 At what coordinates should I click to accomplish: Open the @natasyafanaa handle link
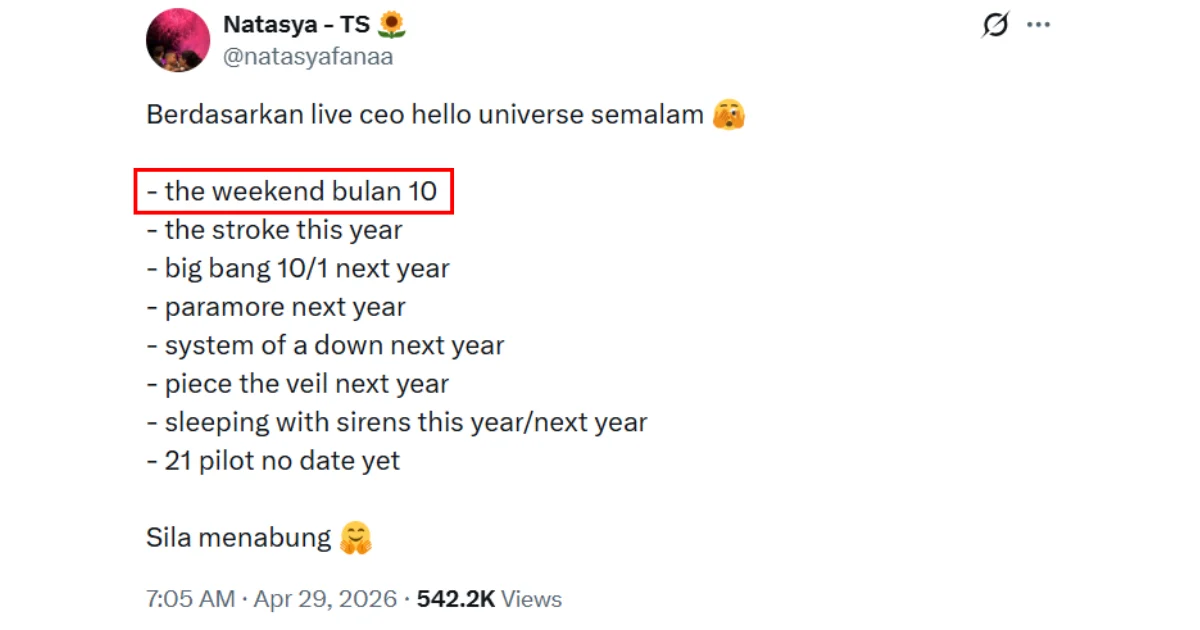coord(308,57)
